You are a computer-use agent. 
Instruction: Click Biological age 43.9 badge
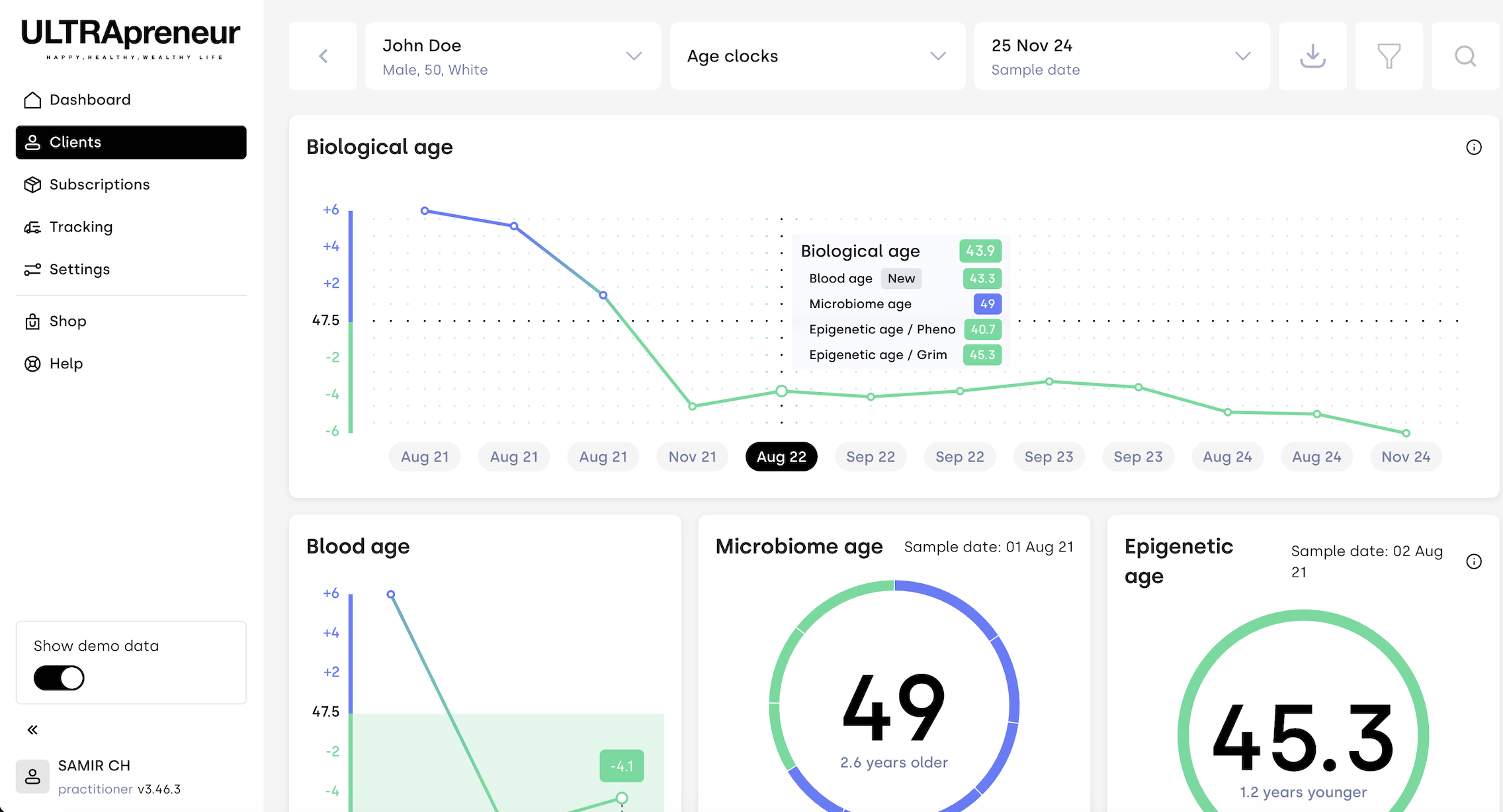[x=980, y=251]
